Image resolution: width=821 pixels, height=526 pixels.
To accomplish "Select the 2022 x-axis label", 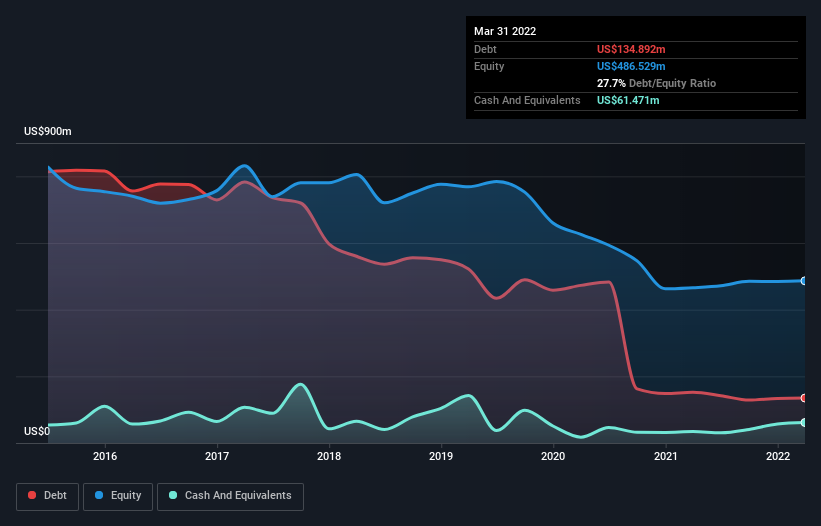I will click(x=778, y=456).
